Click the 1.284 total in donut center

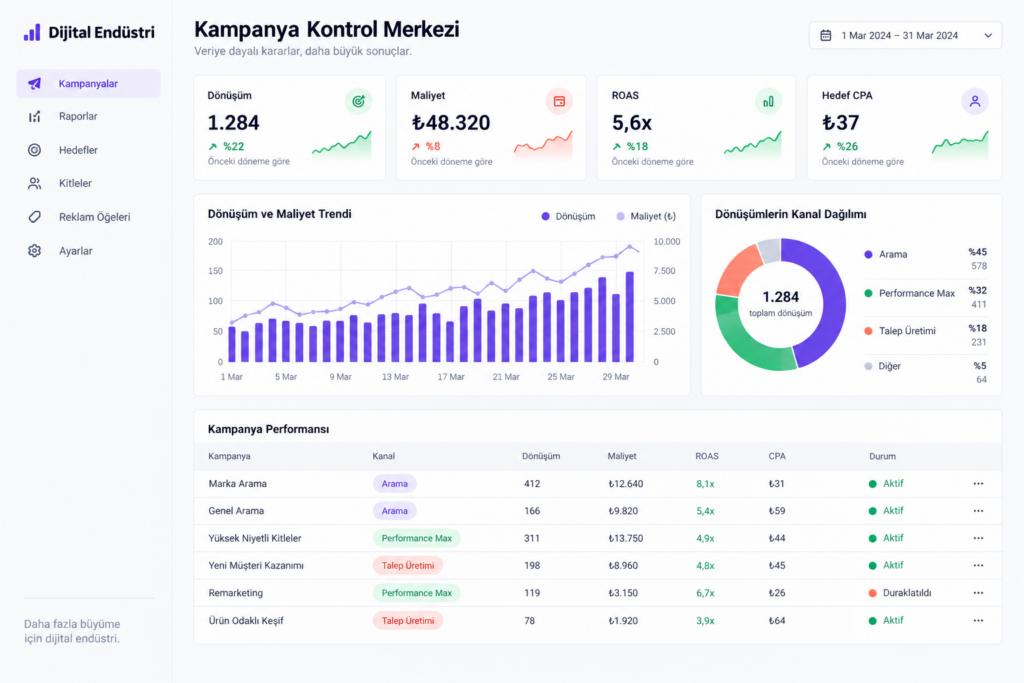pyautogui.click(x=780, y=297)
